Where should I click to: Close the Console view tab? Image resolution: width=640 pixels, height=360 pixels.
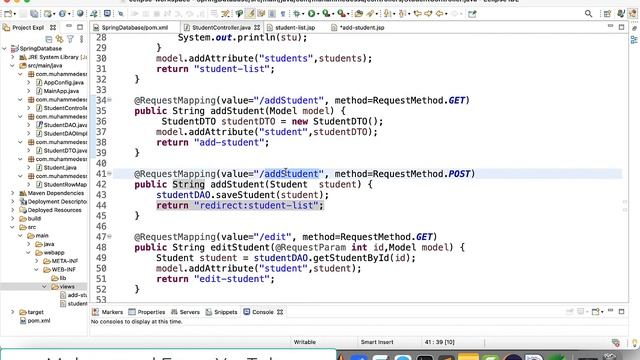tap(280, 312)
